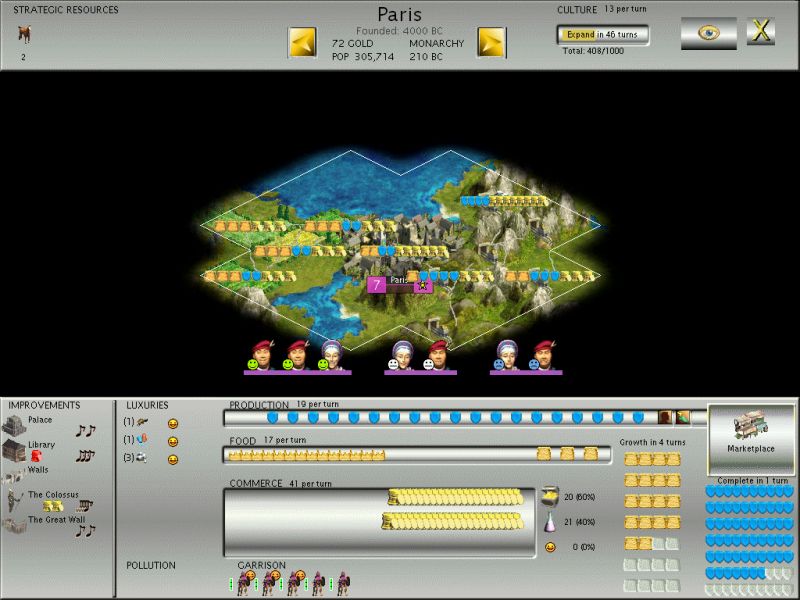Image resolution: width=800 pixels, height=600 pixels.
Task: Click the Palace culture music notes
Action: (86, 431)
